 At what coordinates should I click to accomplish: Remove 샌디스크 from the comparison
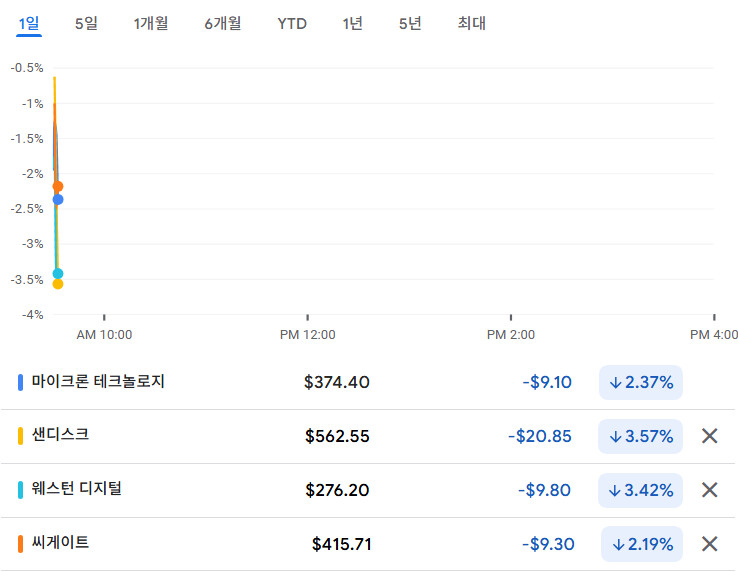point(709,436)
